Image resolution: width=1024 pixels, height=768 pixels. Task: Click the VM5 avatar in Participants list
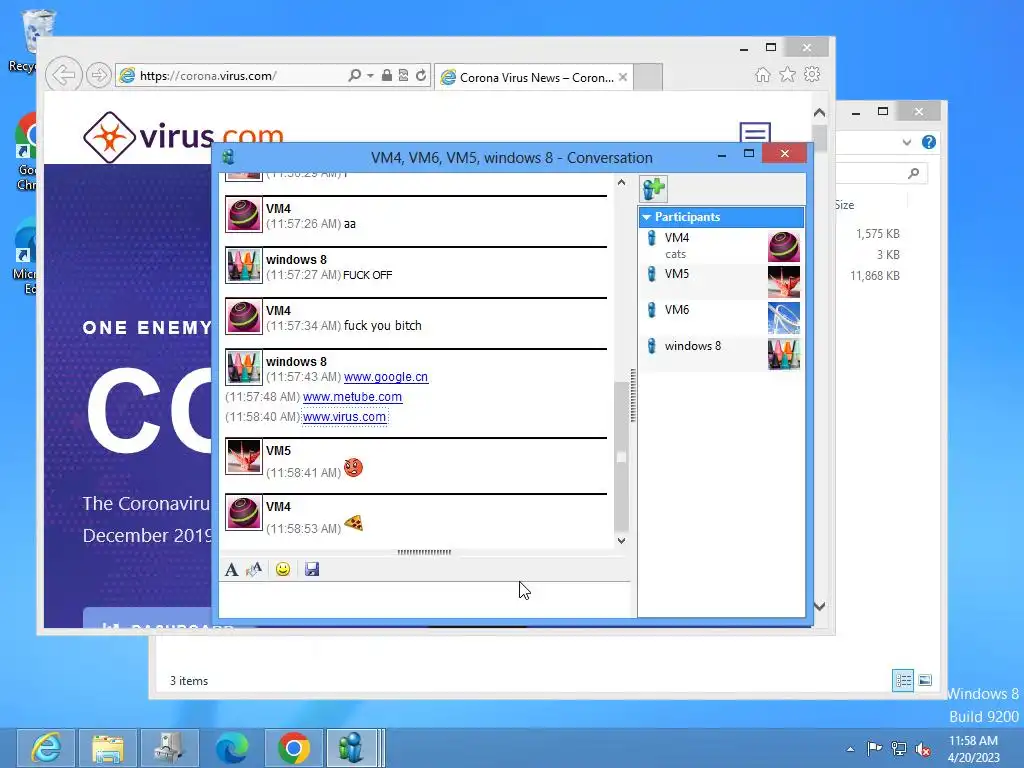(783, 282)
